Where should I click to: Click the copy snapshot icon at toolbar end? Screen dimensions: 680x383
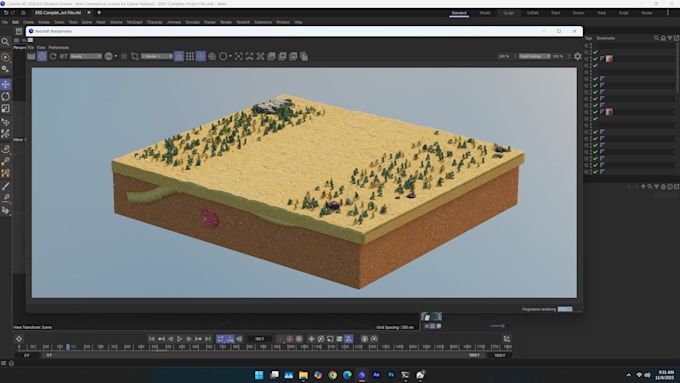pos(304,56)
